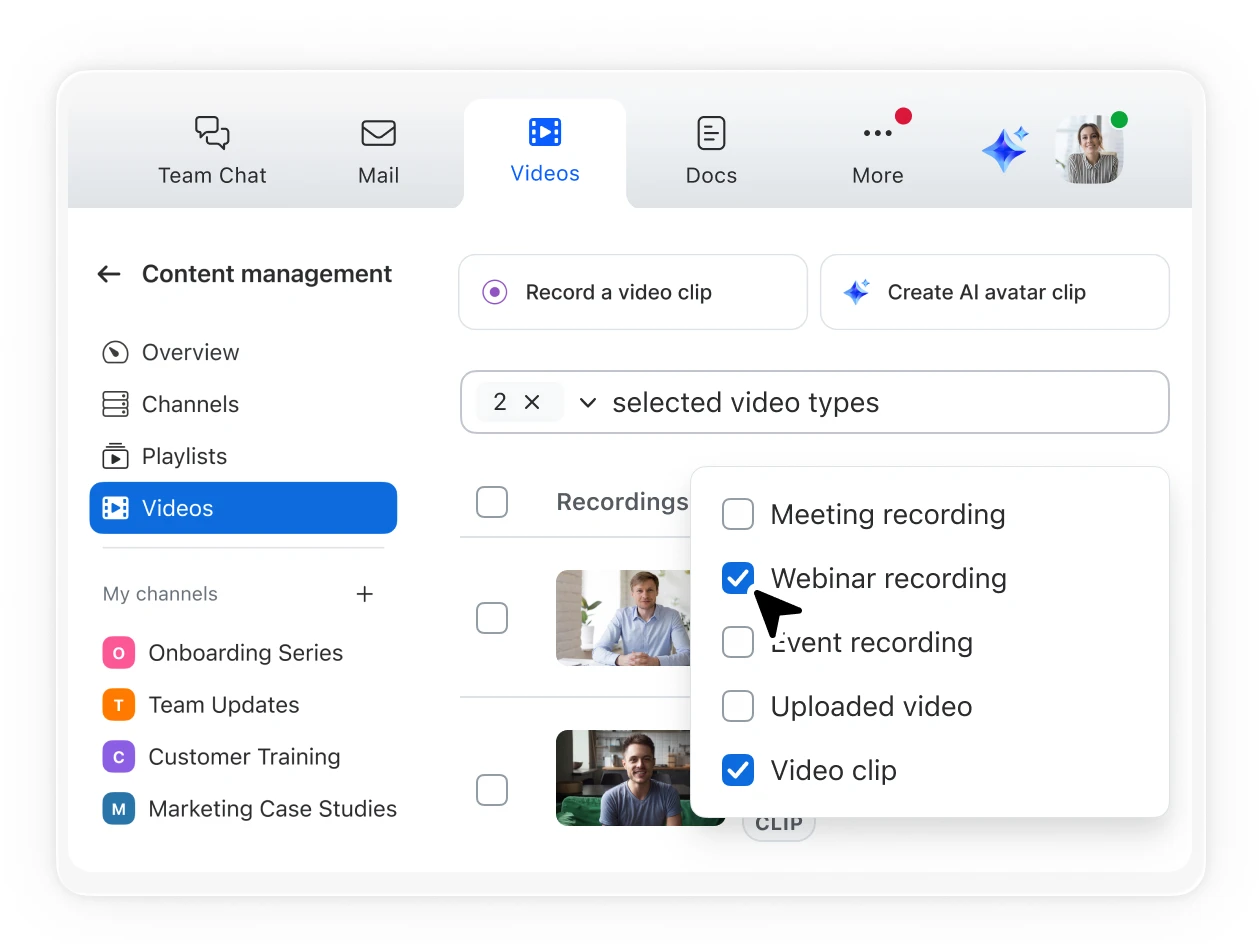
Task: Remove the 2 selected filters with X
Action: coord(531,402)
